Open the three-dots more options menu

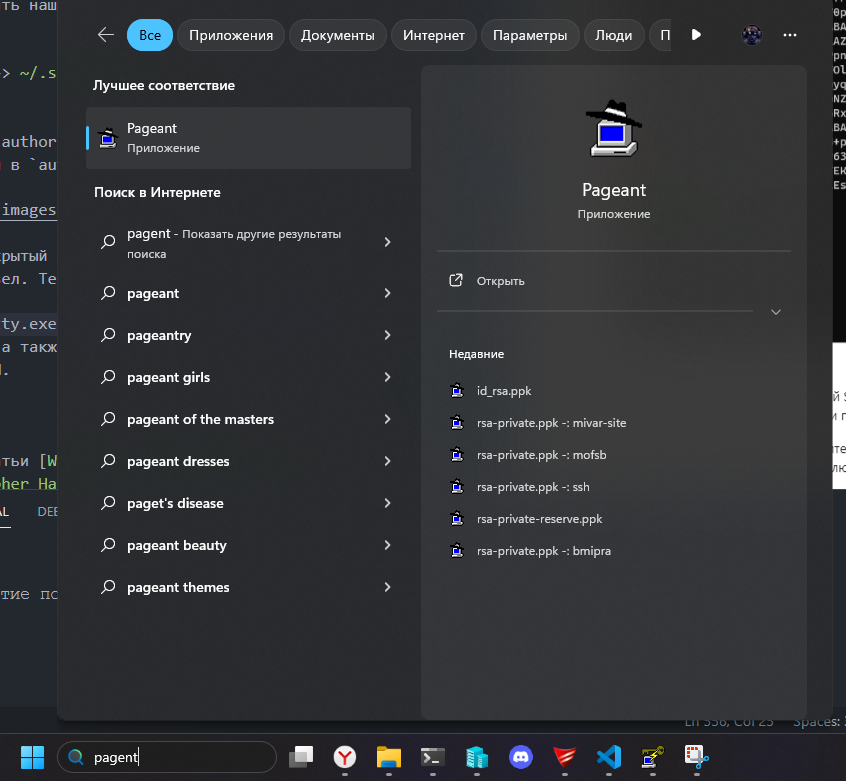point(790,35)
